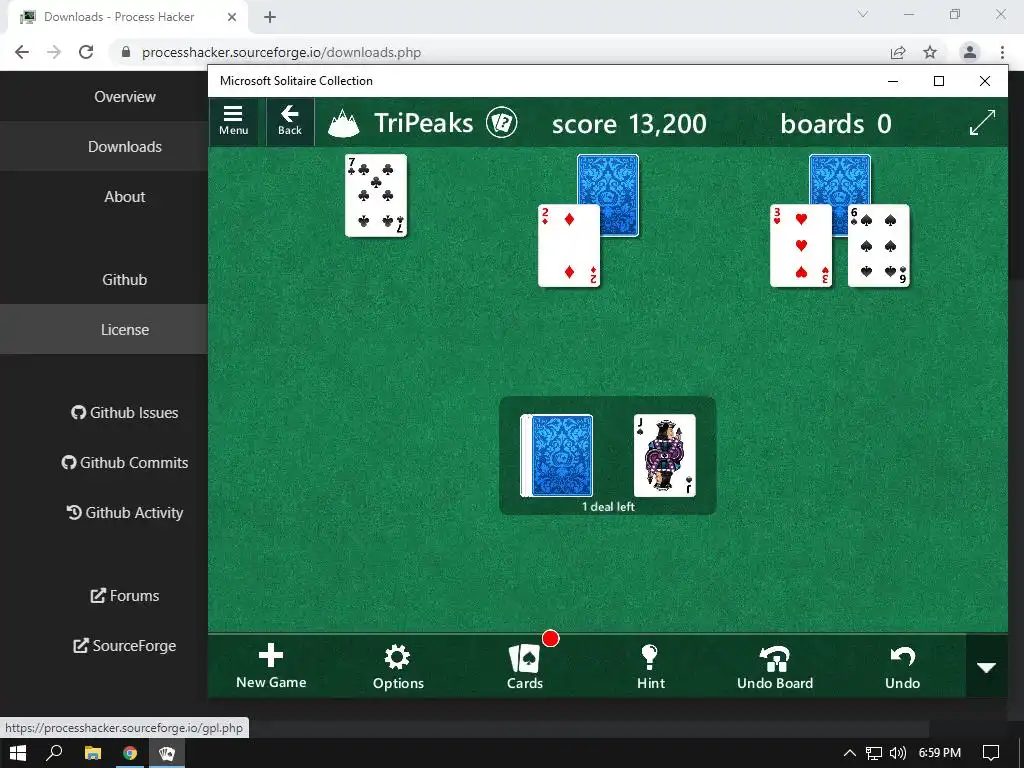Open SourceForge external link

[x=125, y=646]
